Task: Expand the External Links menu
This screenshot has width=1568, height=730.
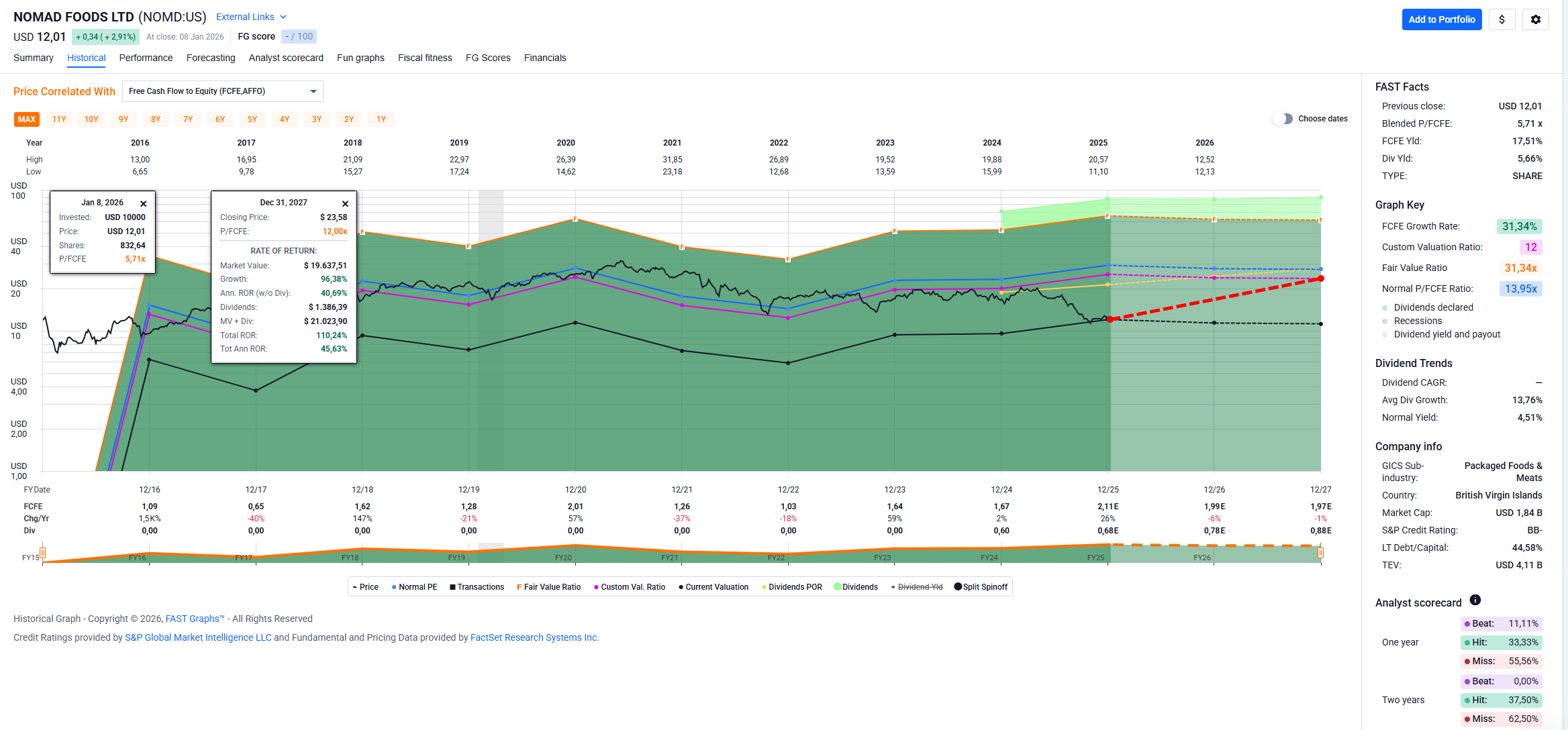Action: click(x=251, y=17)
